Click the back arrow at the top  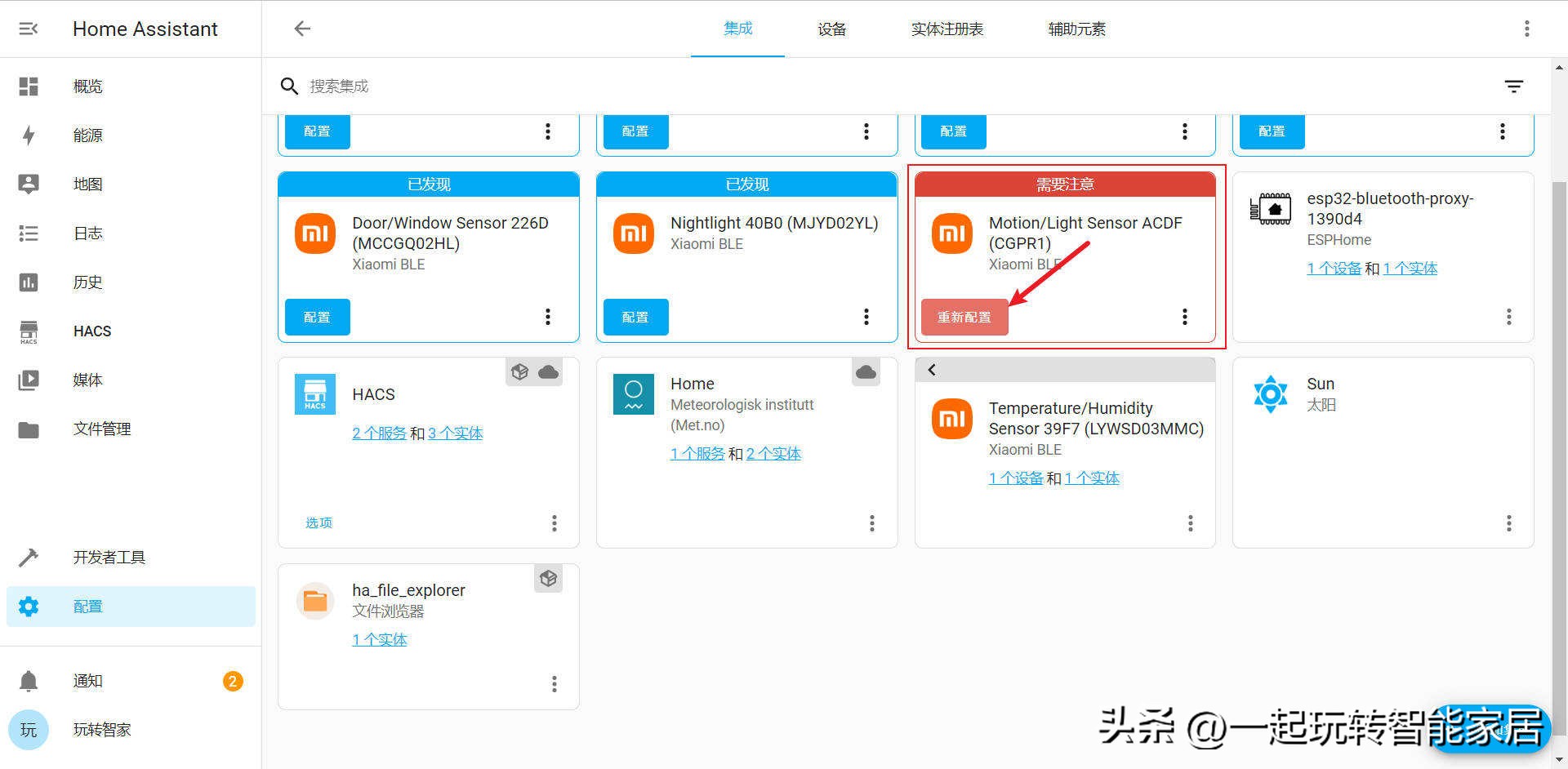(302, 29)
